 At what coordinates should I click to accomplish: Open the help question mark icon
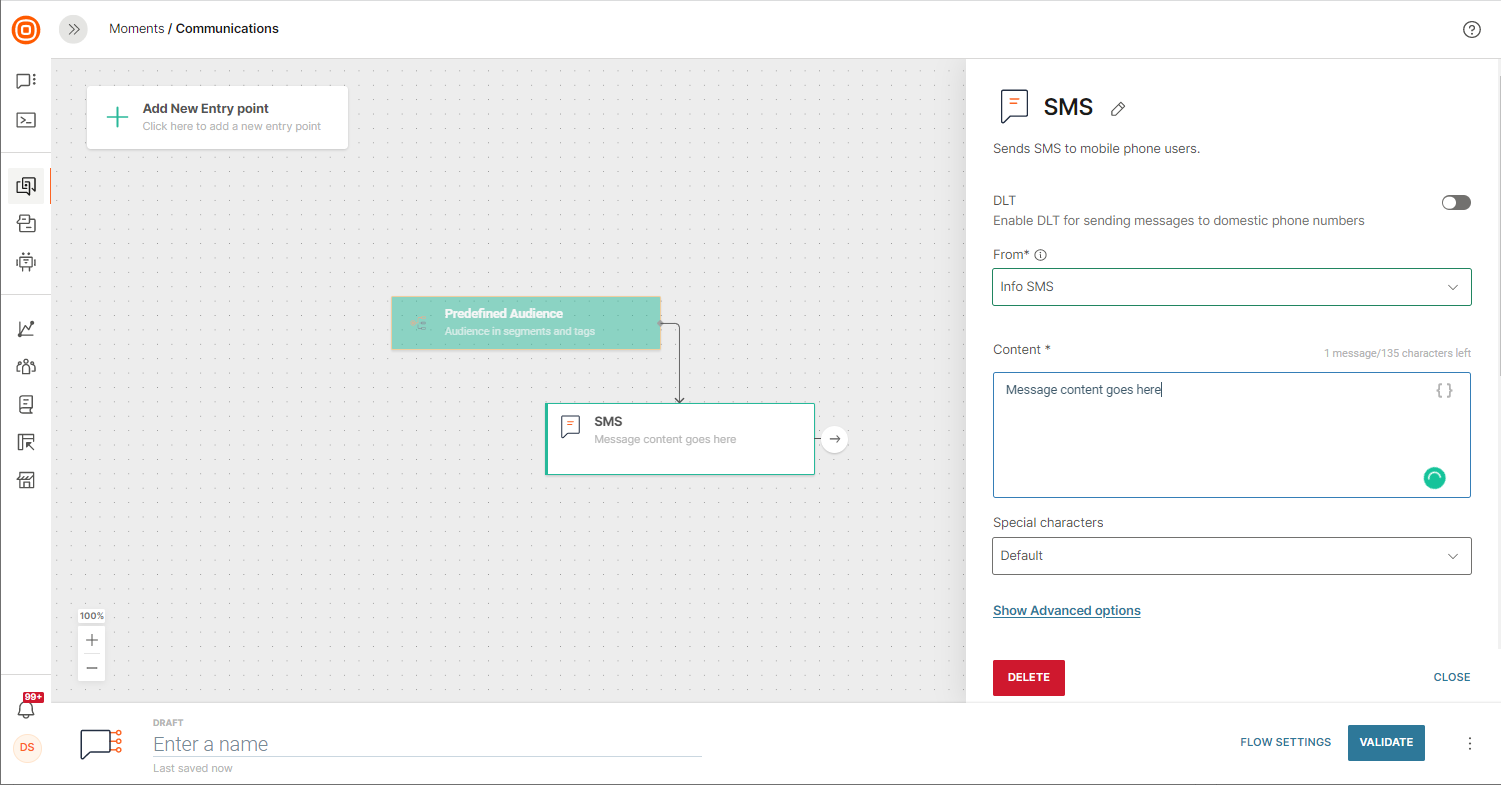(1471, 29)
